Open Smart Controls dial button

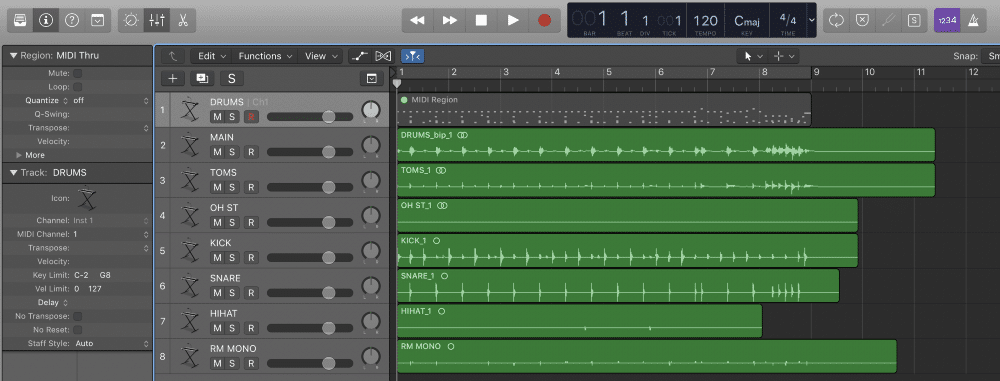pyautogui.click(x=131, y=20)
